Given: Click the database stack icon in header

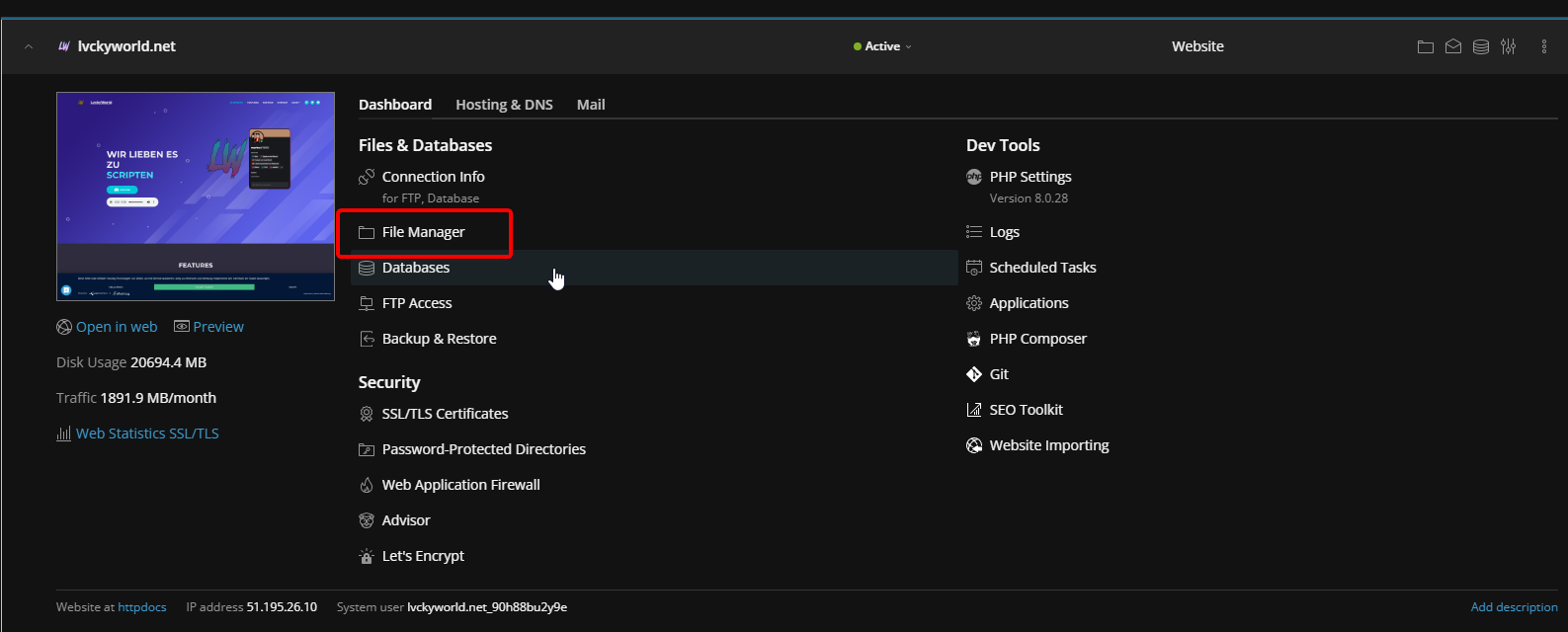Looking at the screenshot, I should click(x=1480, y=46).
